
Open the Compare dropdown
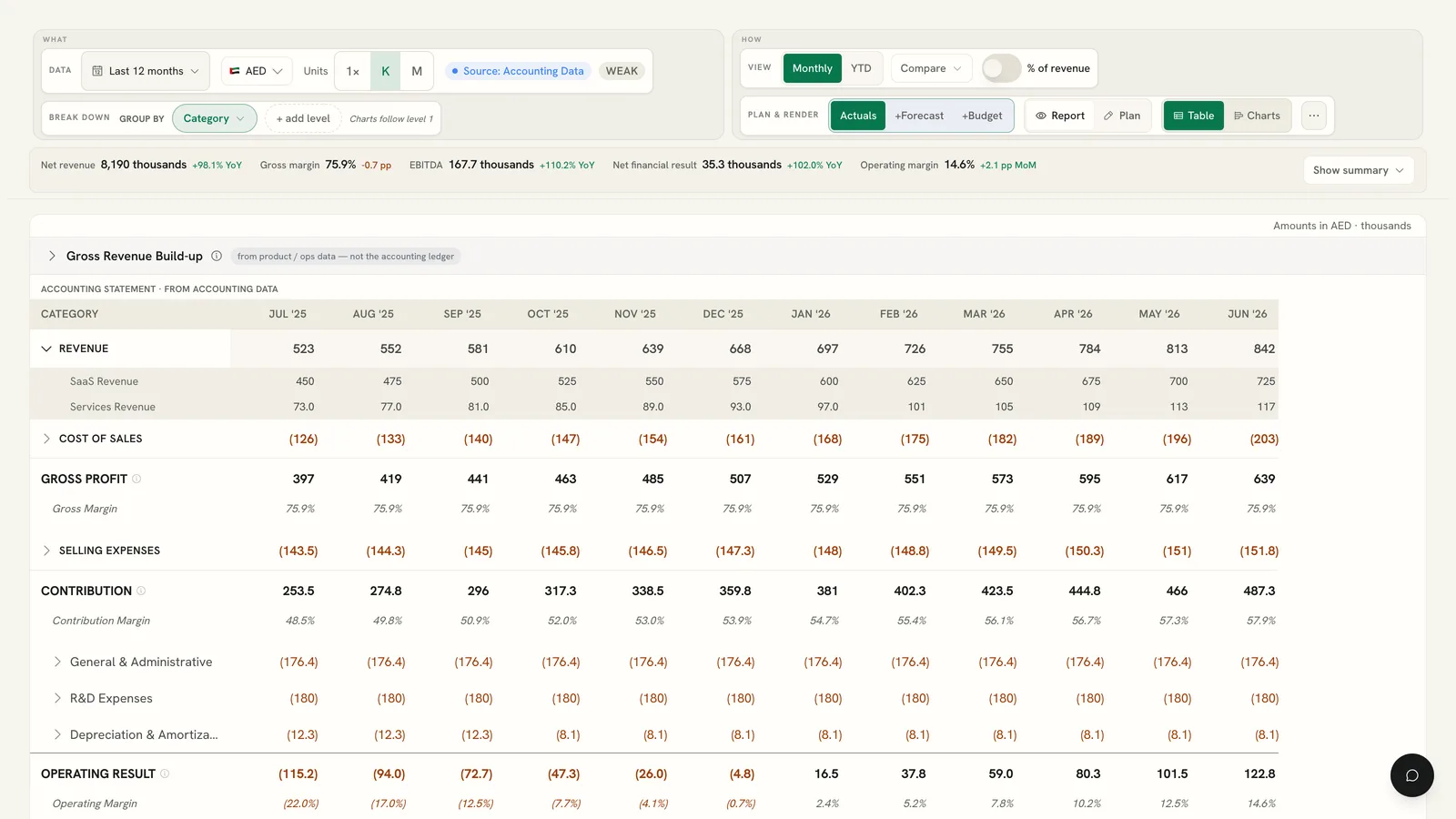pyautogui.click(x=931, y=68)
